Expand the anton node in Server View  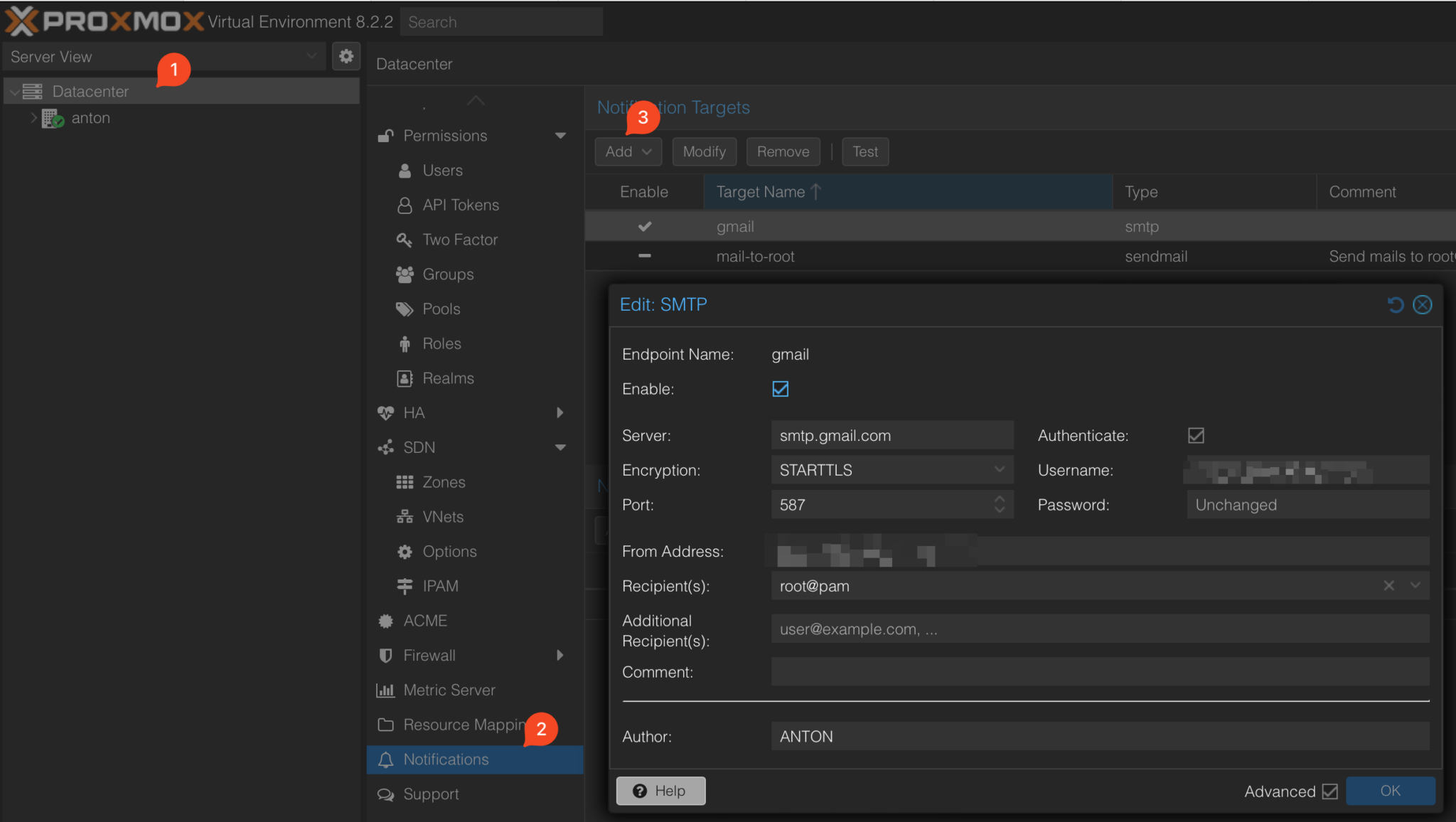pos(33,118)
